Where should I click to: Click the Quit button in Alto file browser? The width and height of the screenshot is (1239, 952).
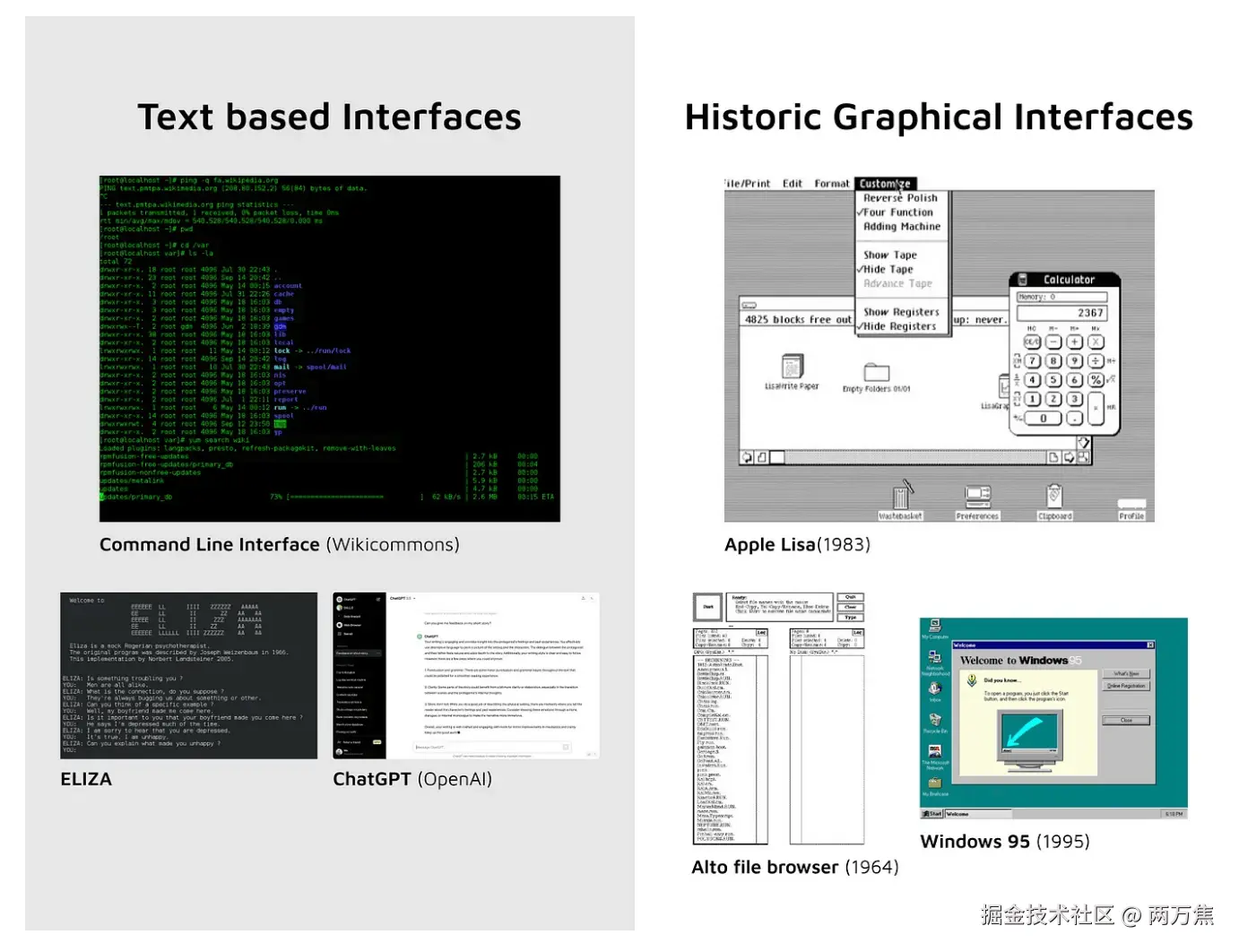[x=850, y=597]
